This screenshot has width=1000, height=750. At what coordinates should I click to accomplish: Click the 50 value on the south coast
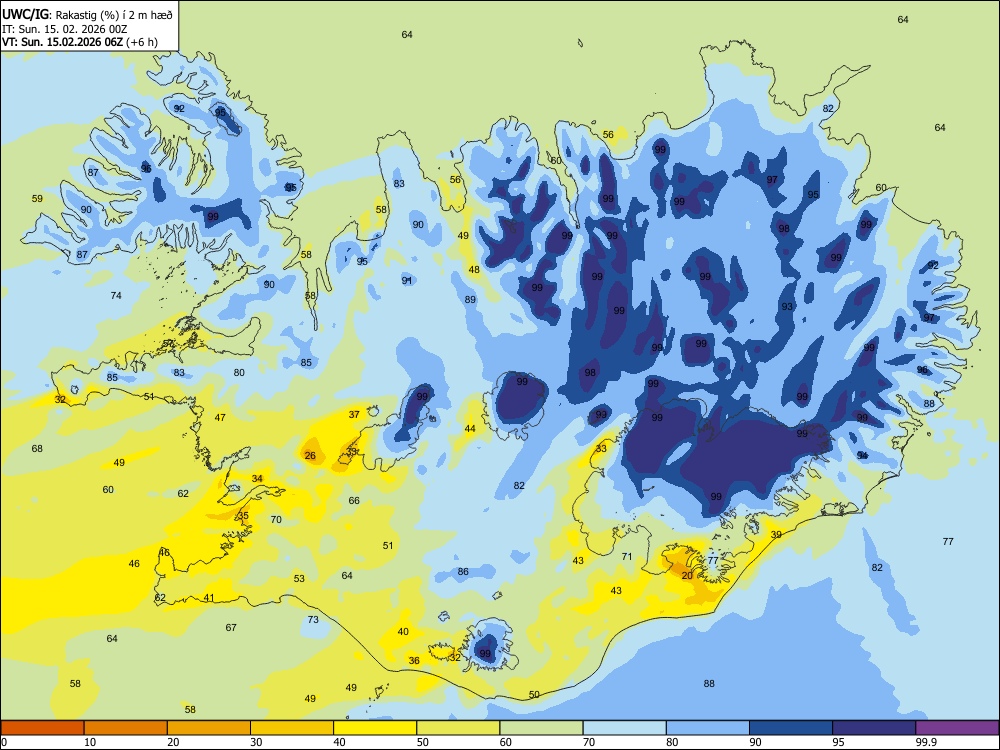tap(534, 694)
